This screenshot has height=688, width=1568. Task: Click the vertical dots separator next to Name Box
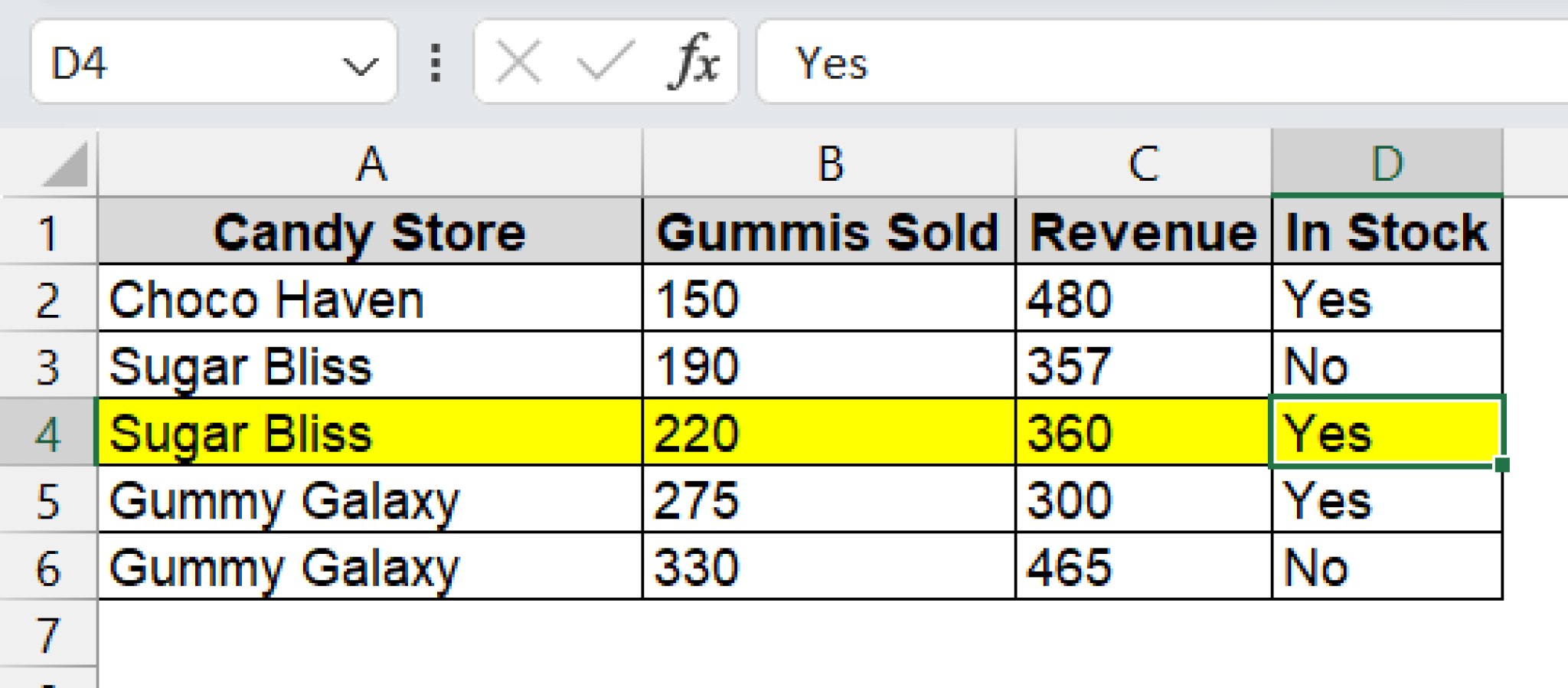(x=435, y=61)
